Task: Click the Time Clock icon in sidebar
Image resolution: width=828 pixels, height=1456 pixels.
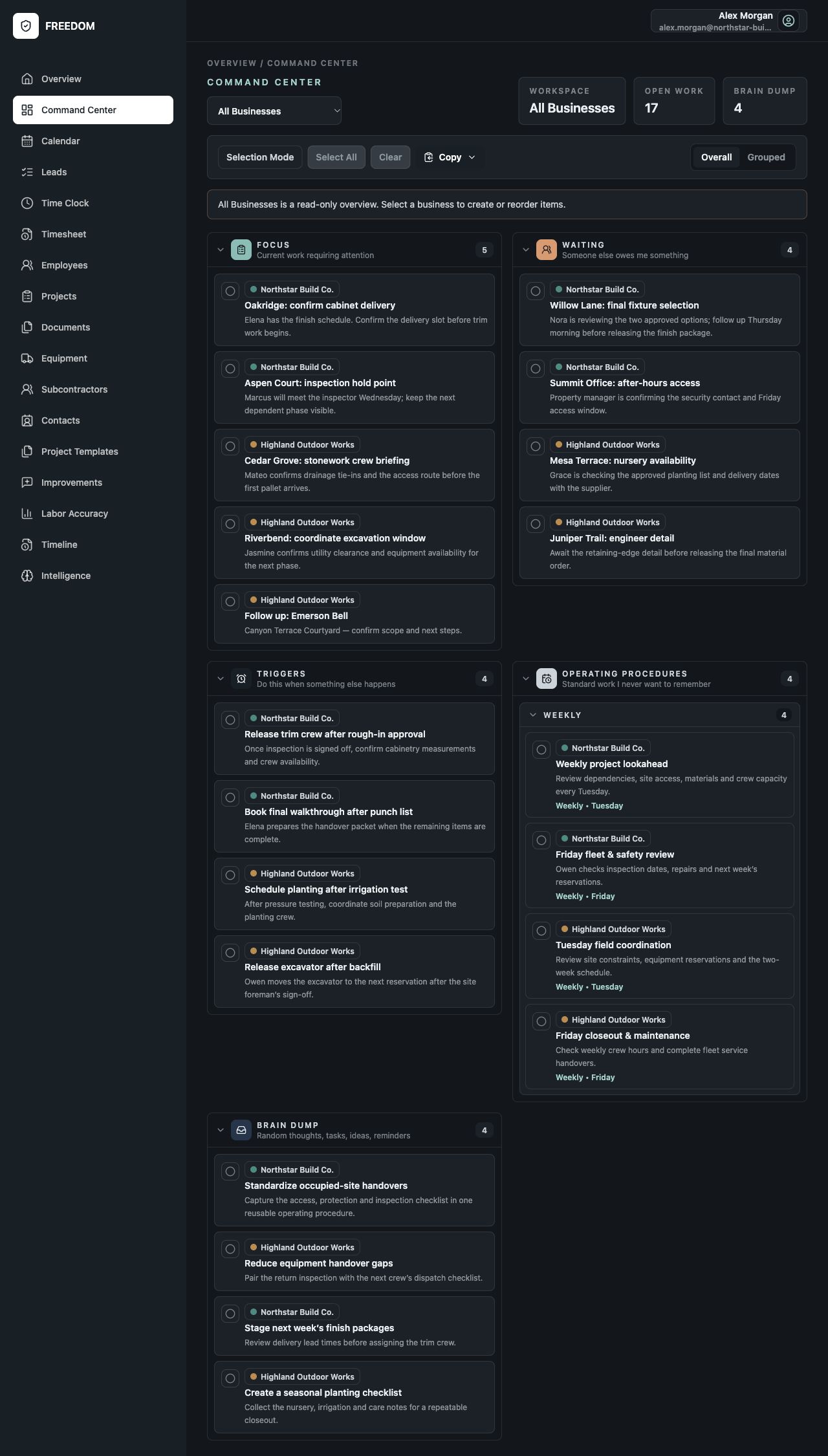Action: click(27, 203)
